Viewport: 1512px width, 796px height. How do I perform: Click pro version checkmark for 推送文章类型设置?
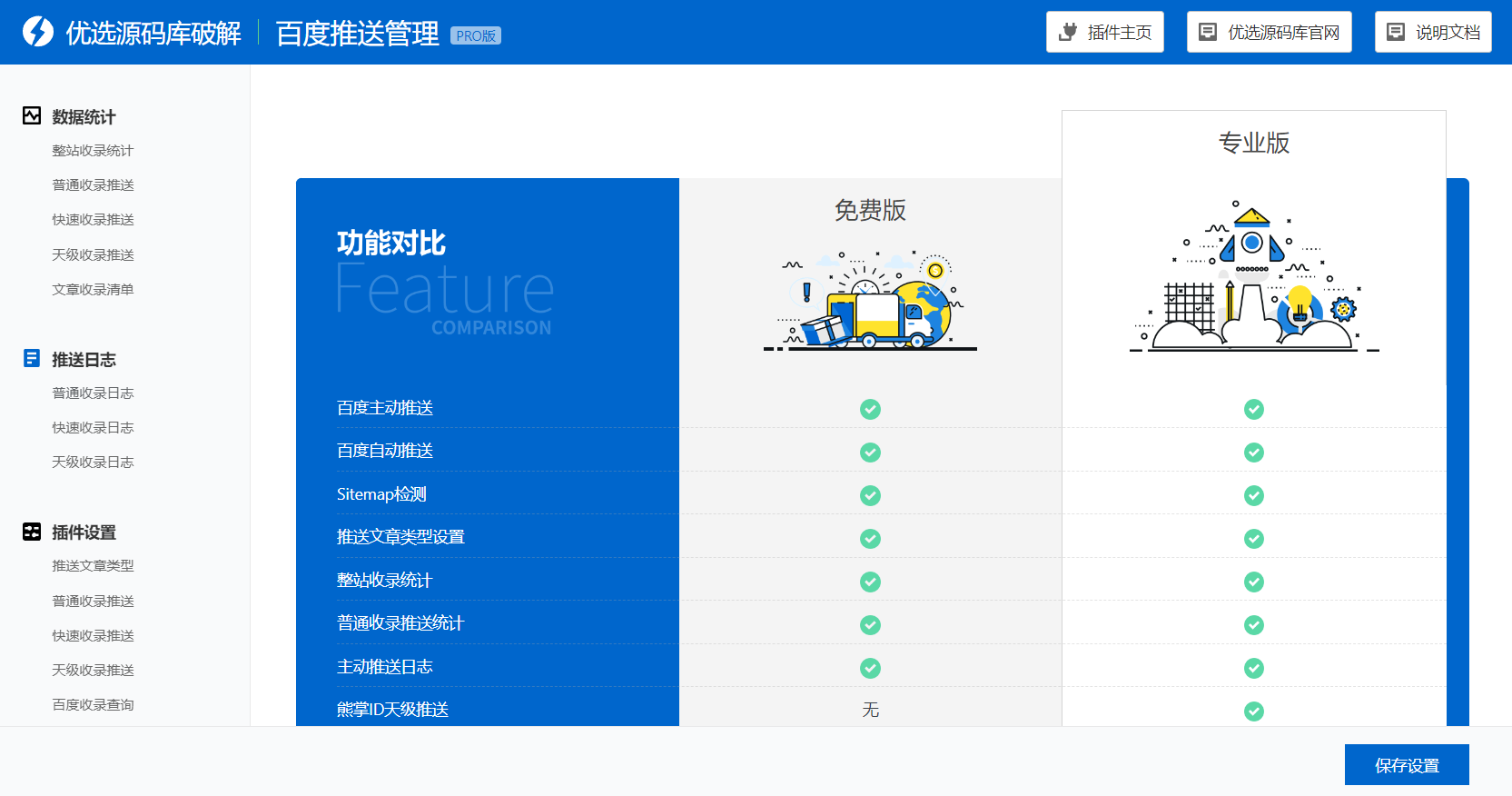tap(1254, 538)
